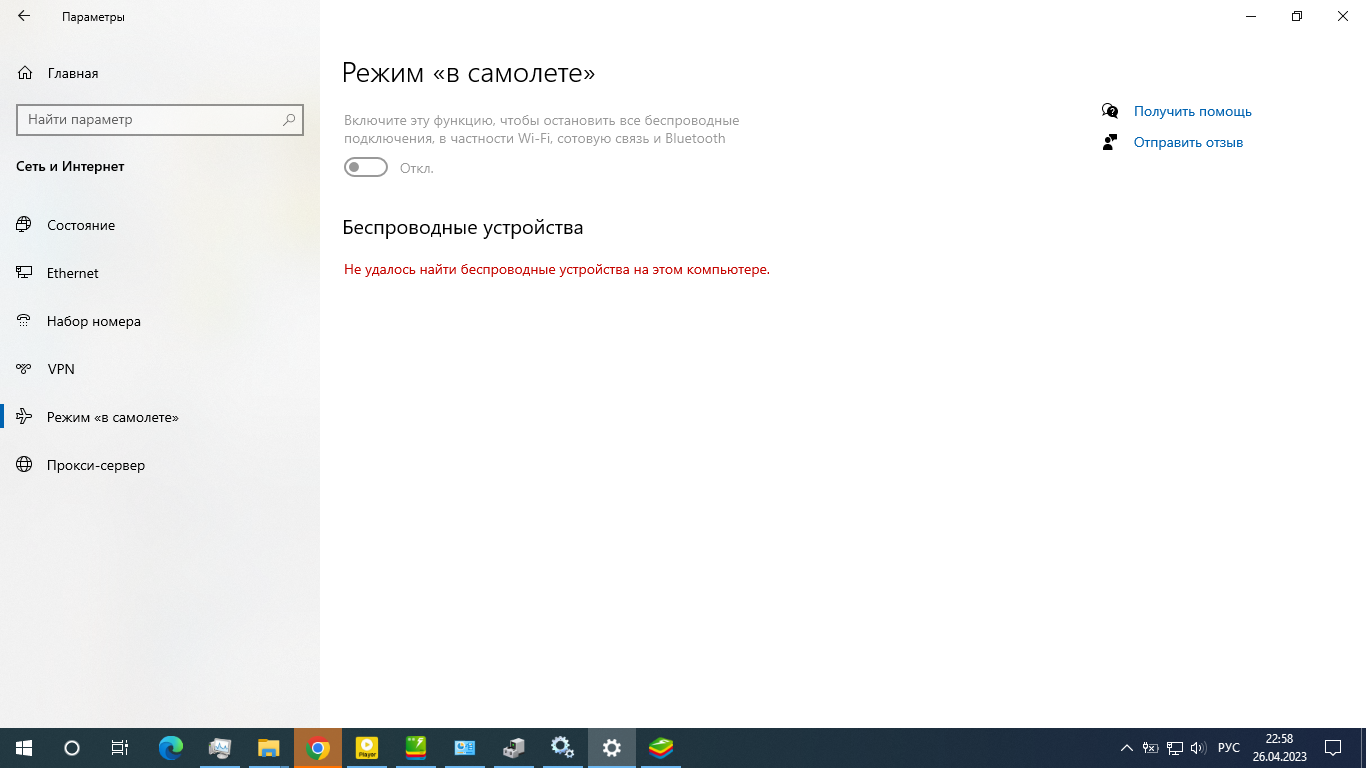Viewport: 1366px width, 768px height.
Task: Close the Параметры window
Action: (x=1343, y=16)
